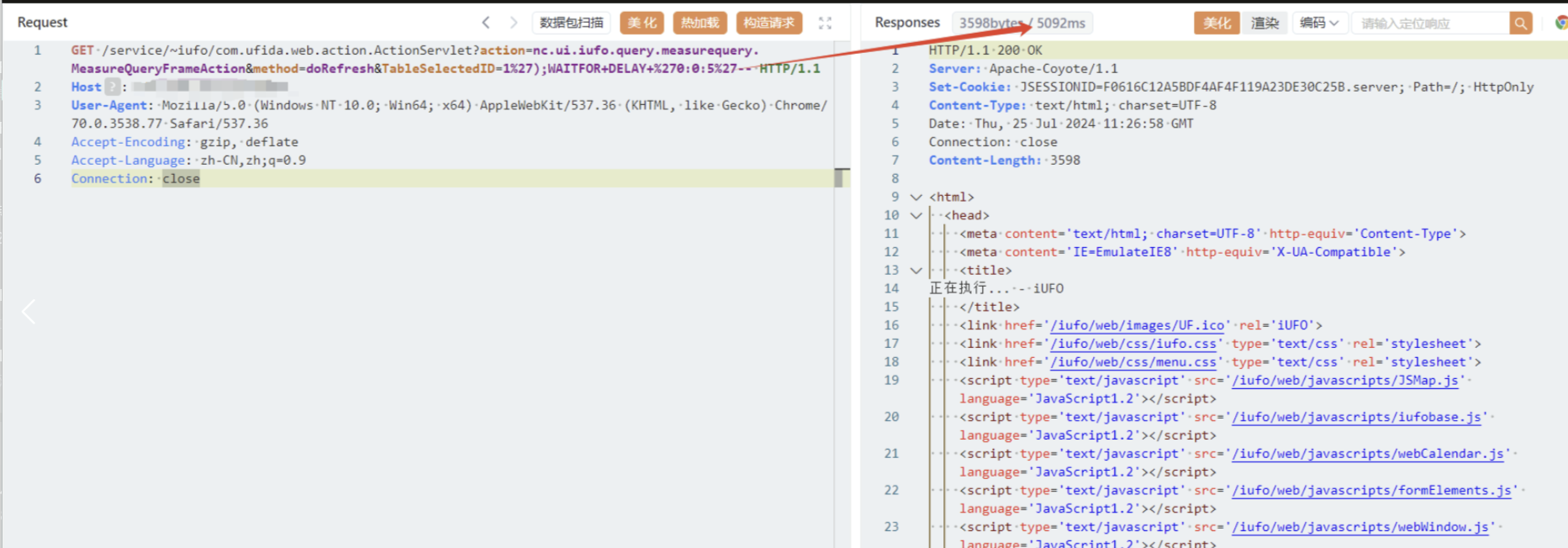This screenshot has width=1568, height=548.
Task: Click the 热加载 hot-load button
Action: tap(700, 23)
